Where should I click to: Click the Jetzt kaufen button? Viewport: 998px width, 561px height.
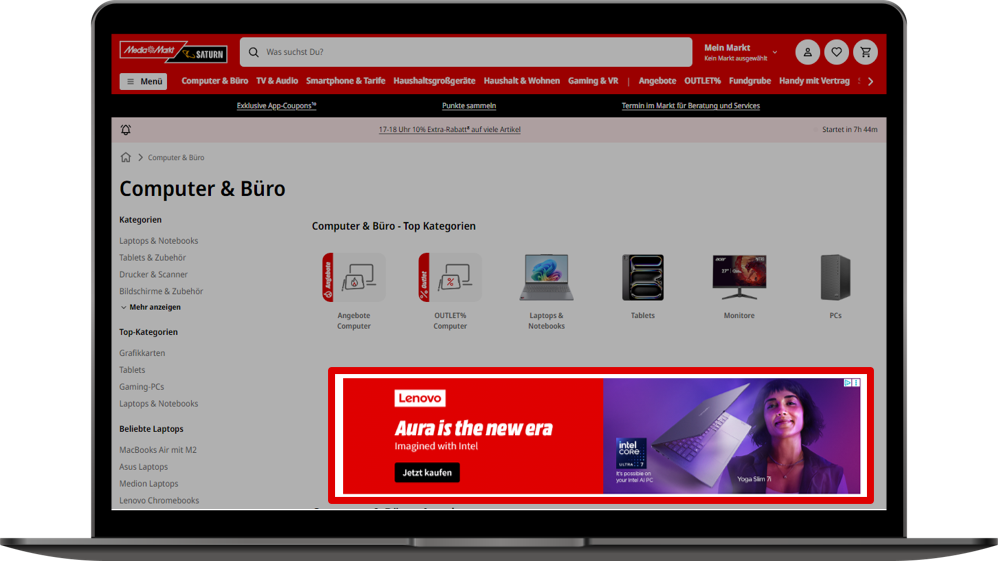click(x=427, y=472)
